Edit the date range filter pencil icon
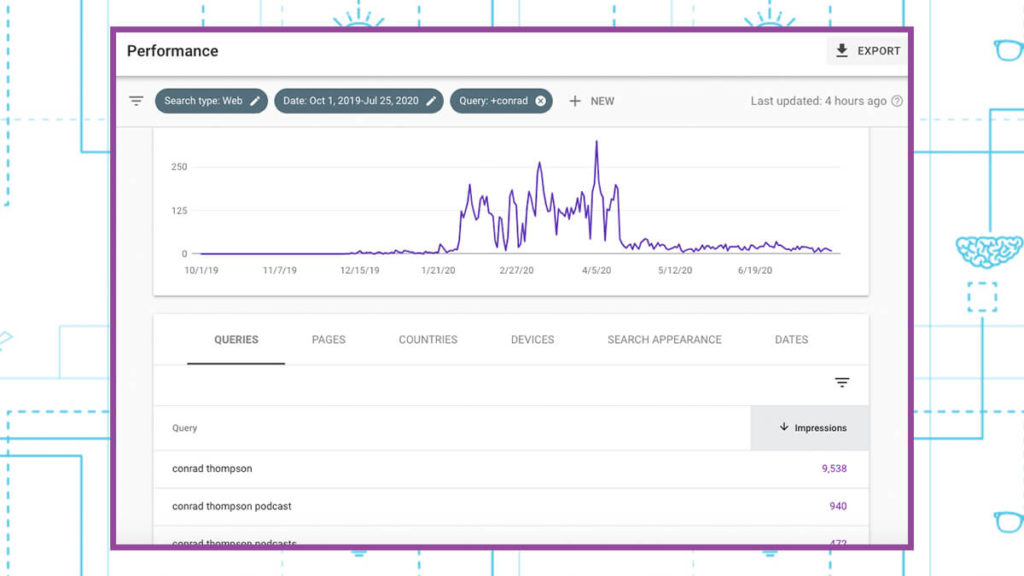Viewport: 1024px width, 576px height. pos(431,101)
